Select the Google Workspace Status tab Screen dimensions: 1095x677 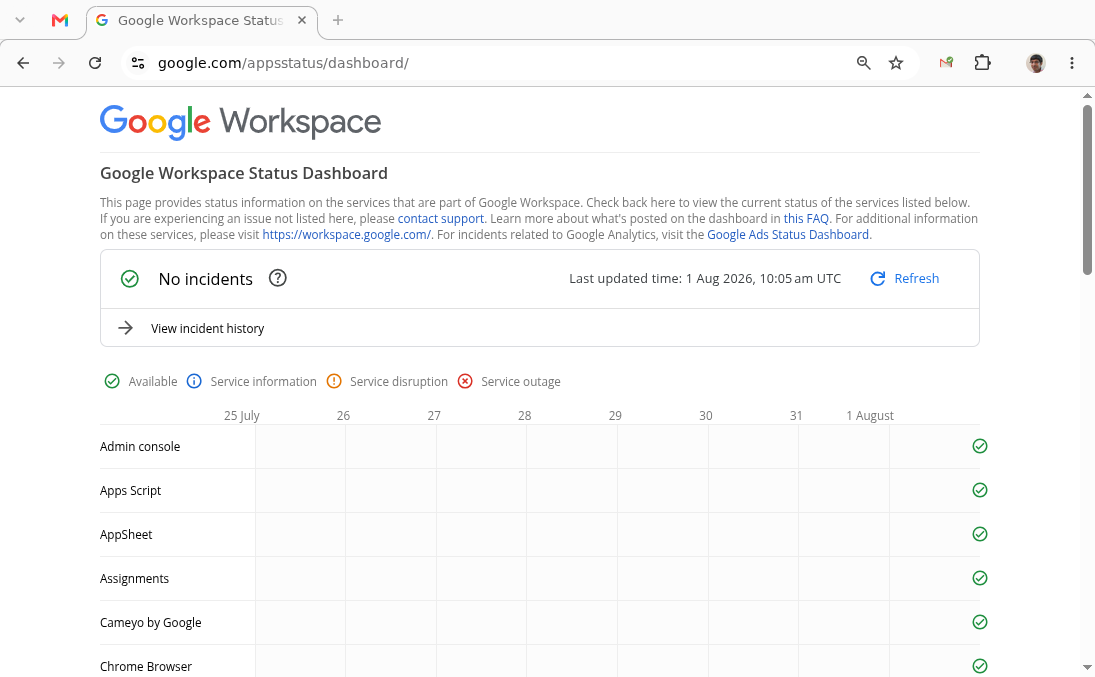click(x=202, y=21)
